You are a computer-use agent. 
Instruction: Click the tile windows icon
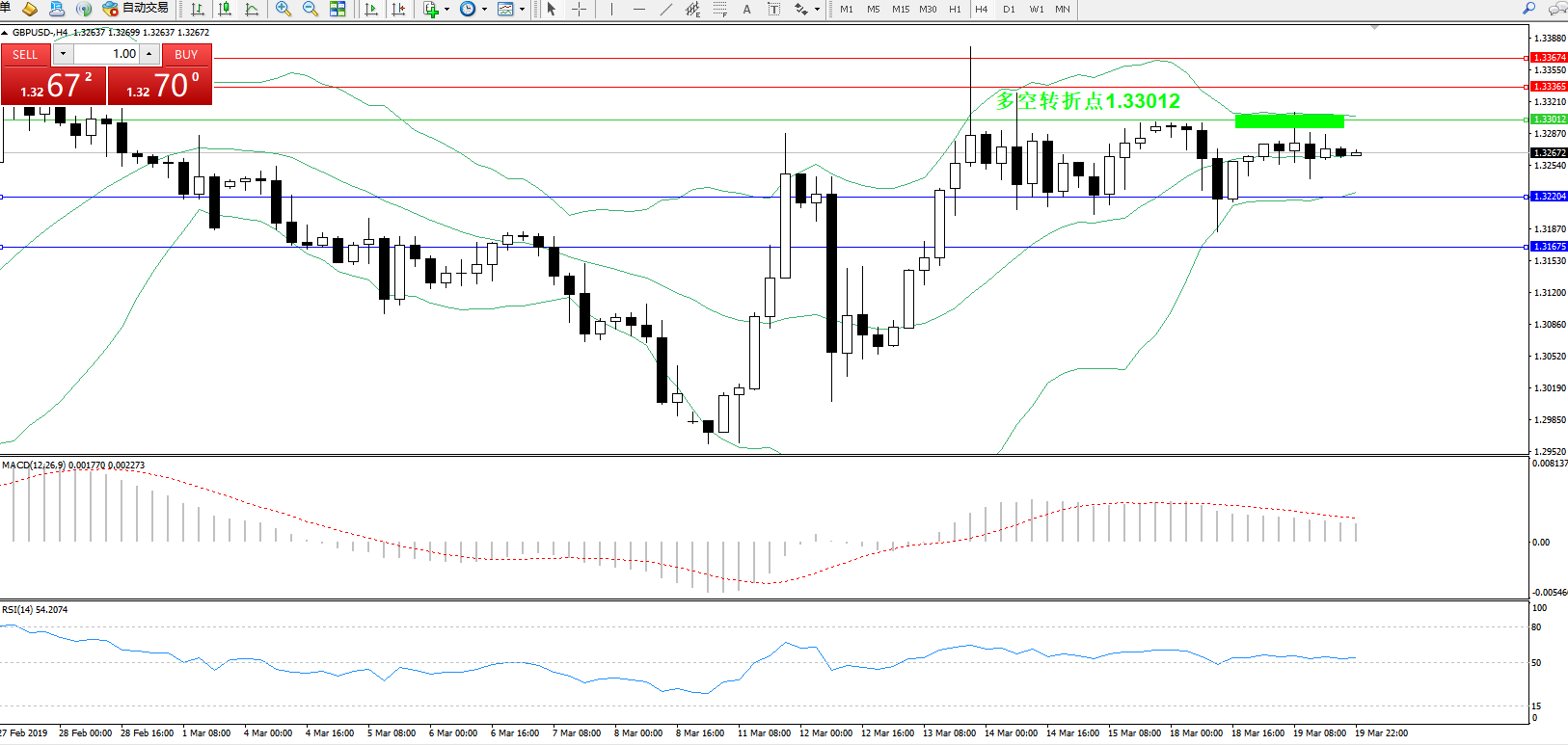(x=338, y=9)
